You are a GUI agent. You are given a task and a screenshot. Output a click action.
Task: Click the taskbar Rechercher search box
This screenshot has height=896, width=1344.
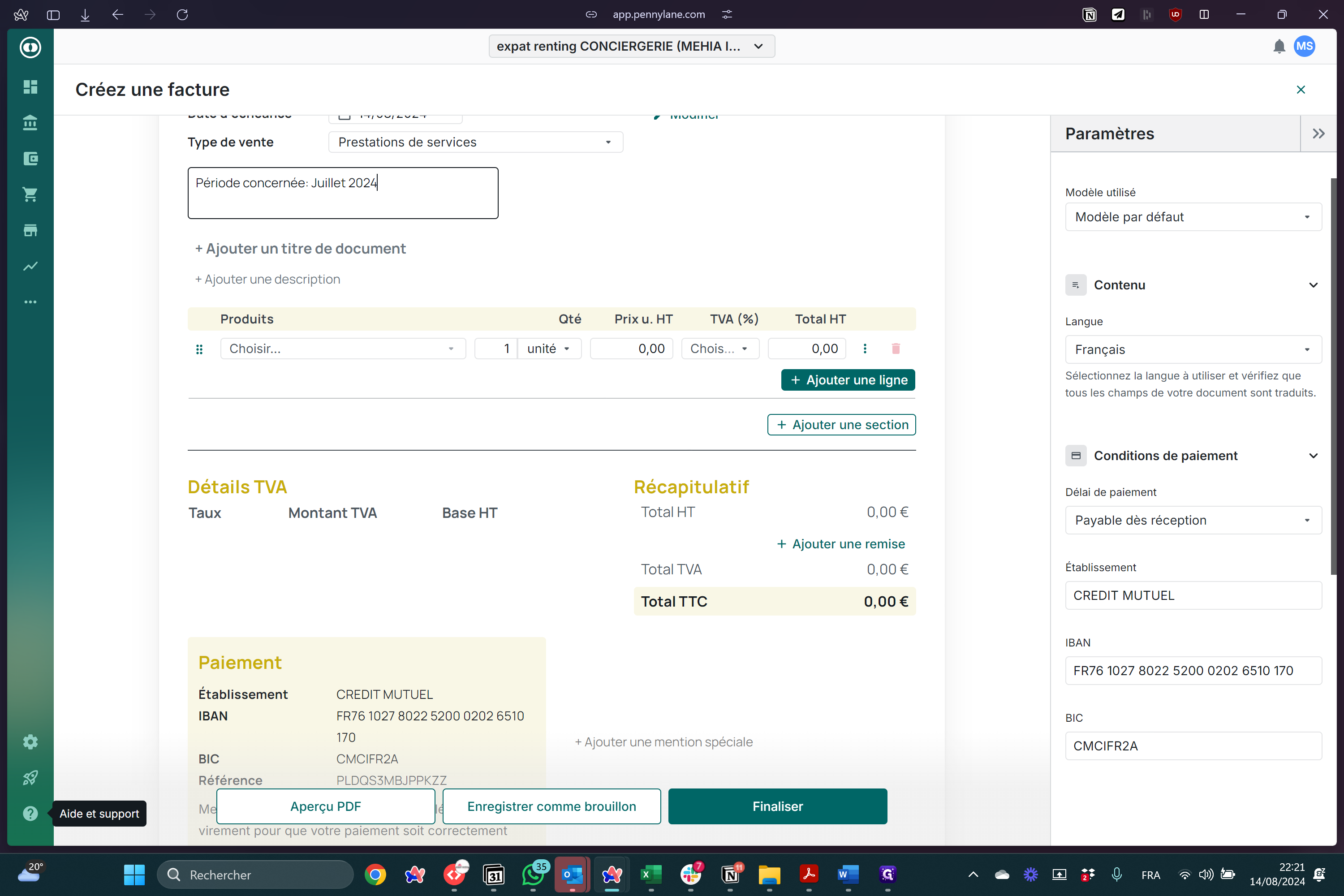coord(255,875)
